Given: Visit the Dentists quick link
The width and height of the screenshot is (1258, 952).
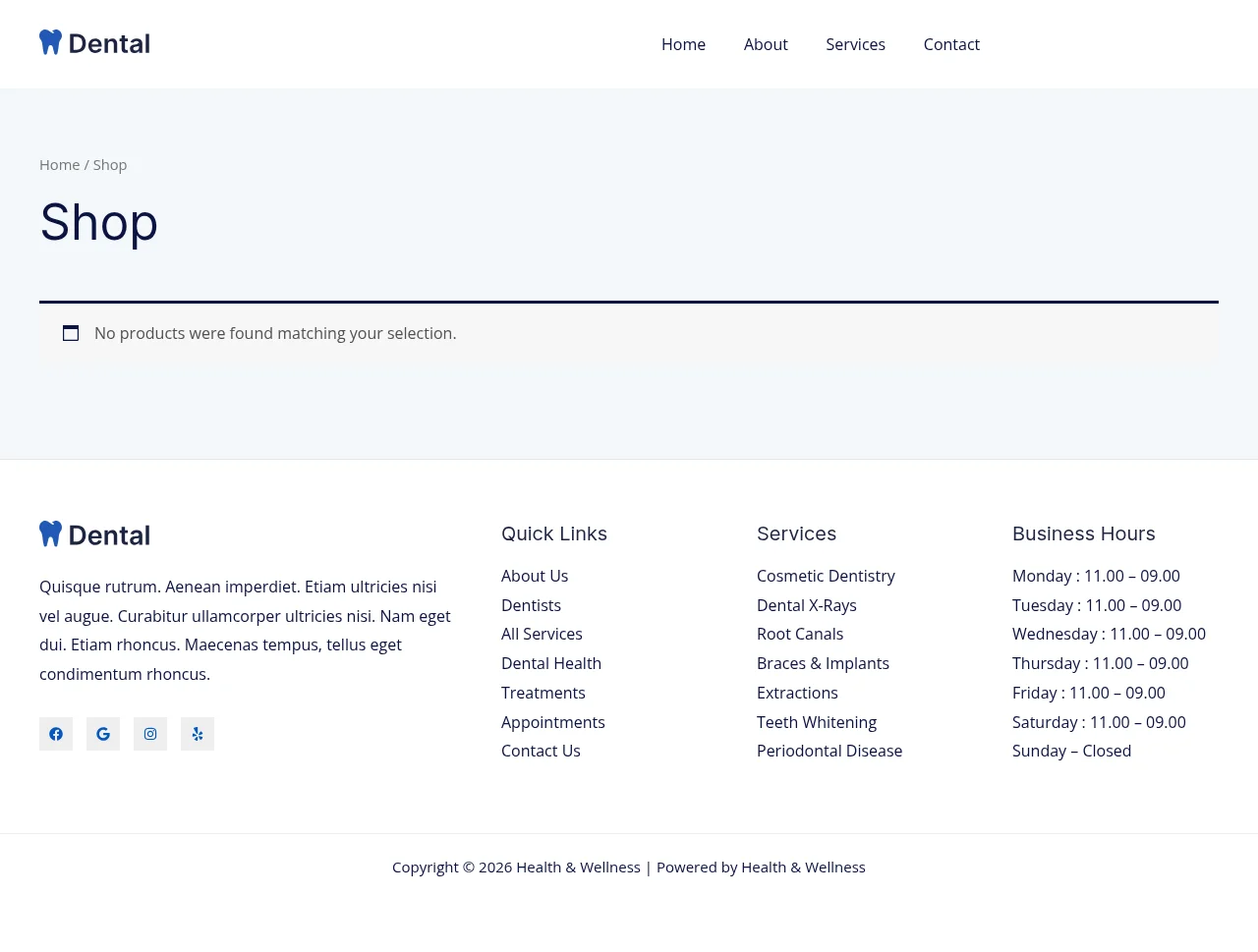Looking at the screenshot, I should pyautogui.click(x=531, y=605).
